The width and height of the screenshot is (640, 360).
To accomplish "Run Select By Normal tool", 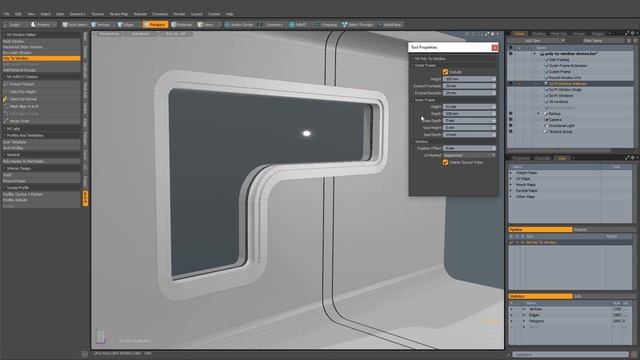I will coord(41,99).
